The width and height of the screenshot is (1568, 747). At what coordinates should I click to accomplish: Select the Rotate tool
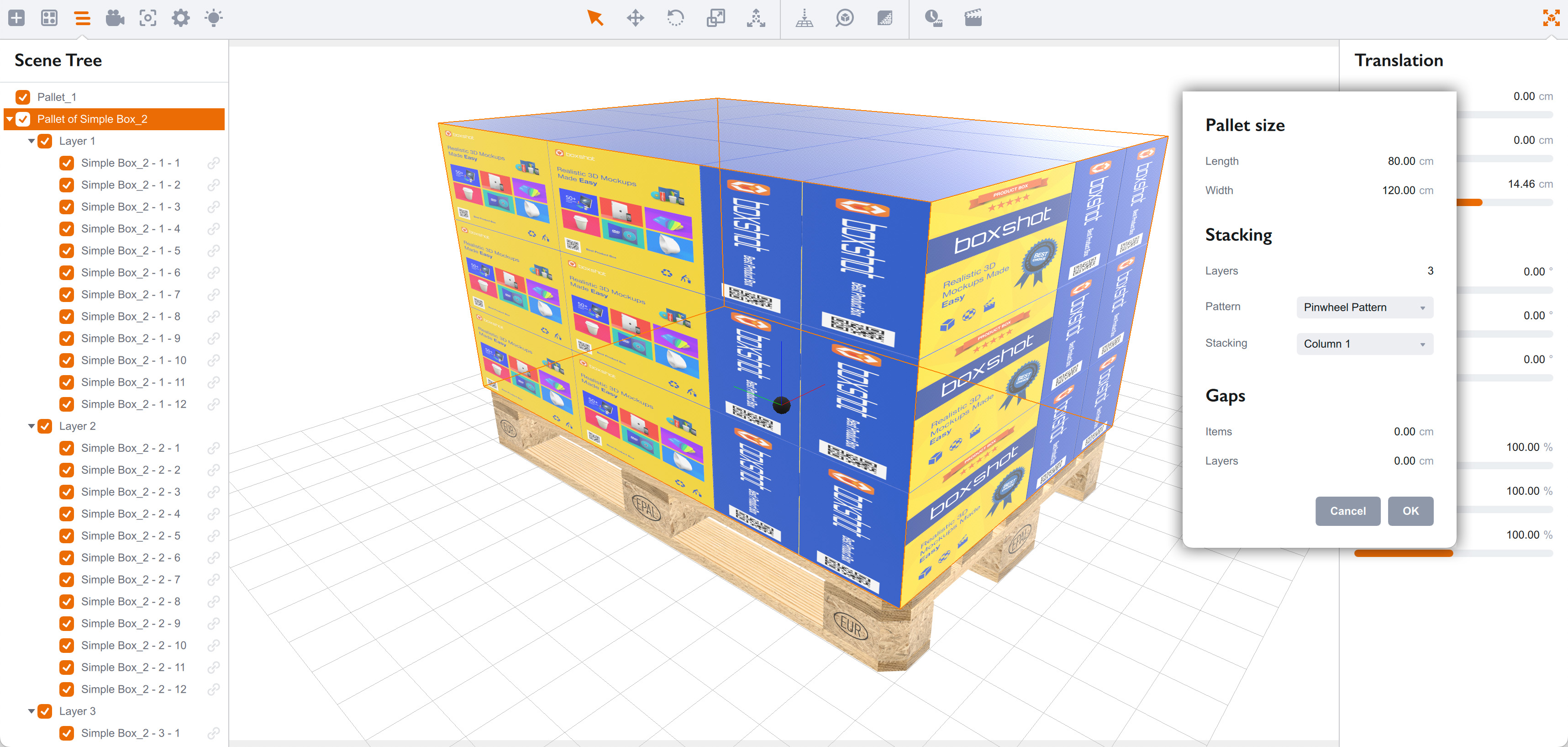pyautogui.click(x=676, y=18)
